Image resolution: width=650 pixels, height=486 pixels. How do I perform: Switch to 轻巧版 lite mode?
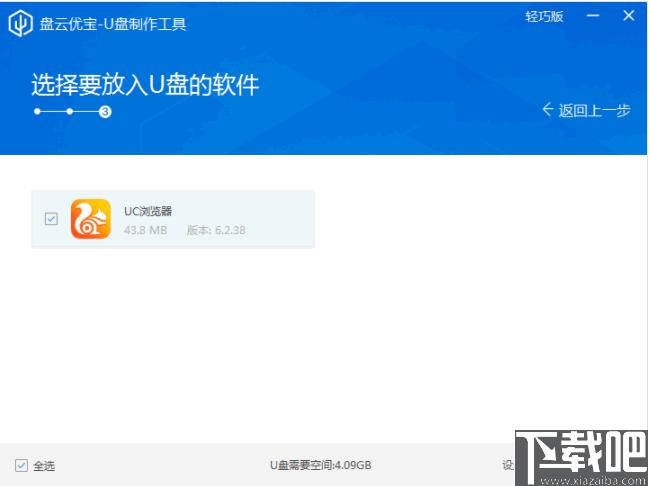click(544, 17)
